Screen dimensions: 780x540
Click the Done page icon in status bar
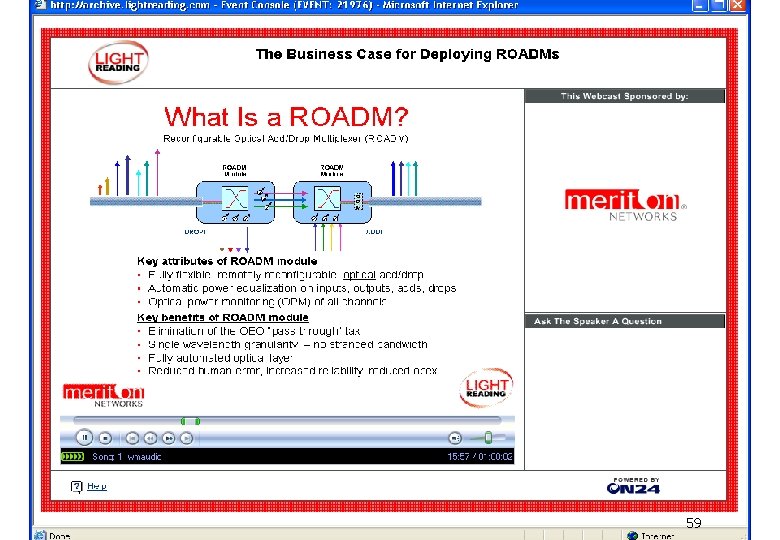pos(40,536)
